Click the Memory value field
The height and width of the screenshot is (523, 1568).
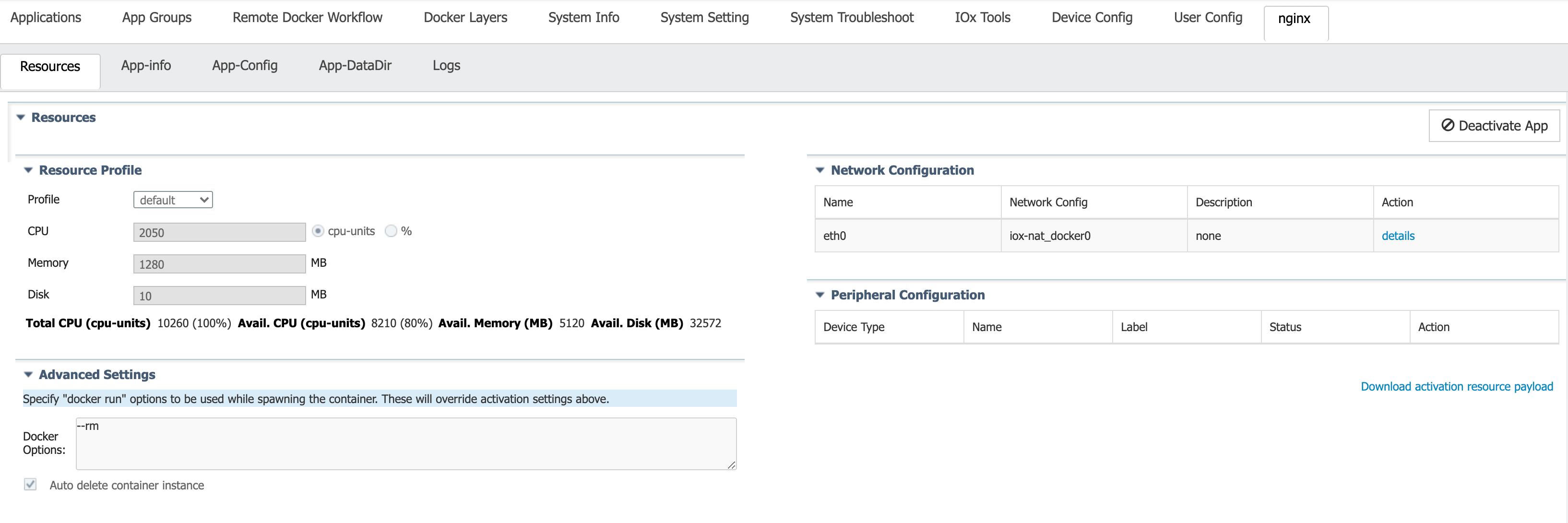(219, 263)
